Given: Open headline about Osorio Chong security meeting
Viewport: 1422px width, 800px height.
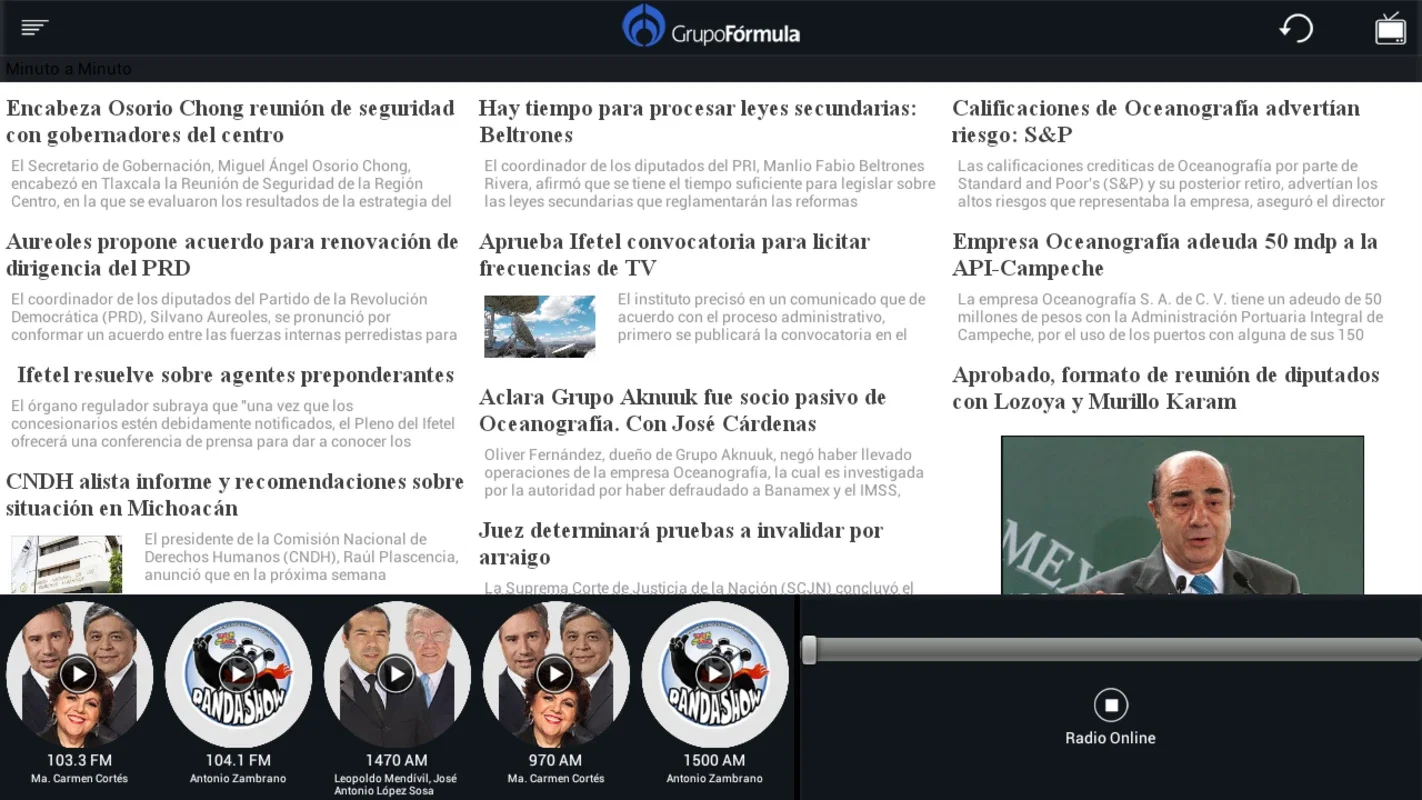Looking at the screenshot, I should click(x=231, y=121).
